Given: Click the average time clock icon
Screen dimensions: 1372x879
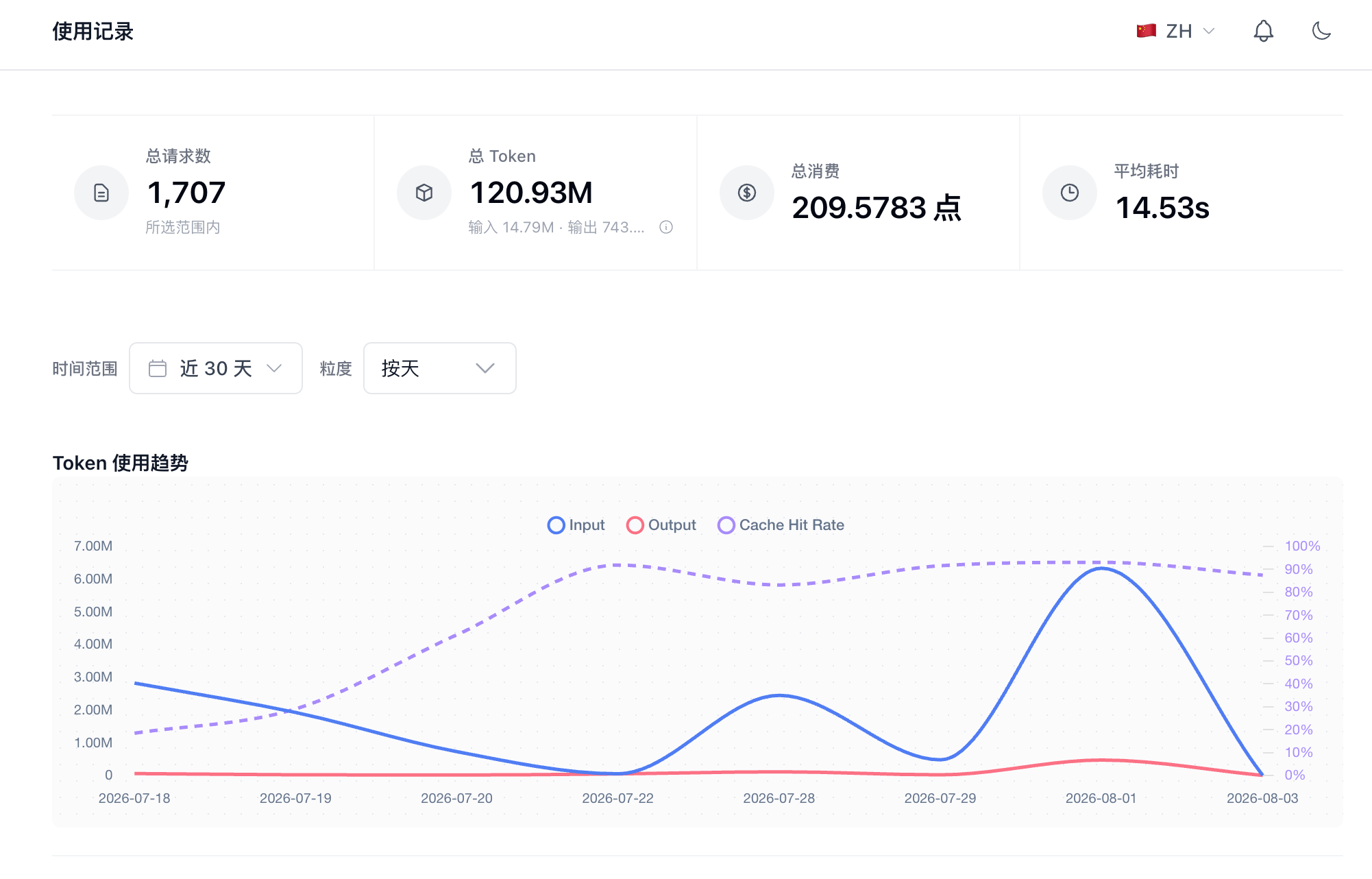Looking at the screenshot, I should 1070,193.
